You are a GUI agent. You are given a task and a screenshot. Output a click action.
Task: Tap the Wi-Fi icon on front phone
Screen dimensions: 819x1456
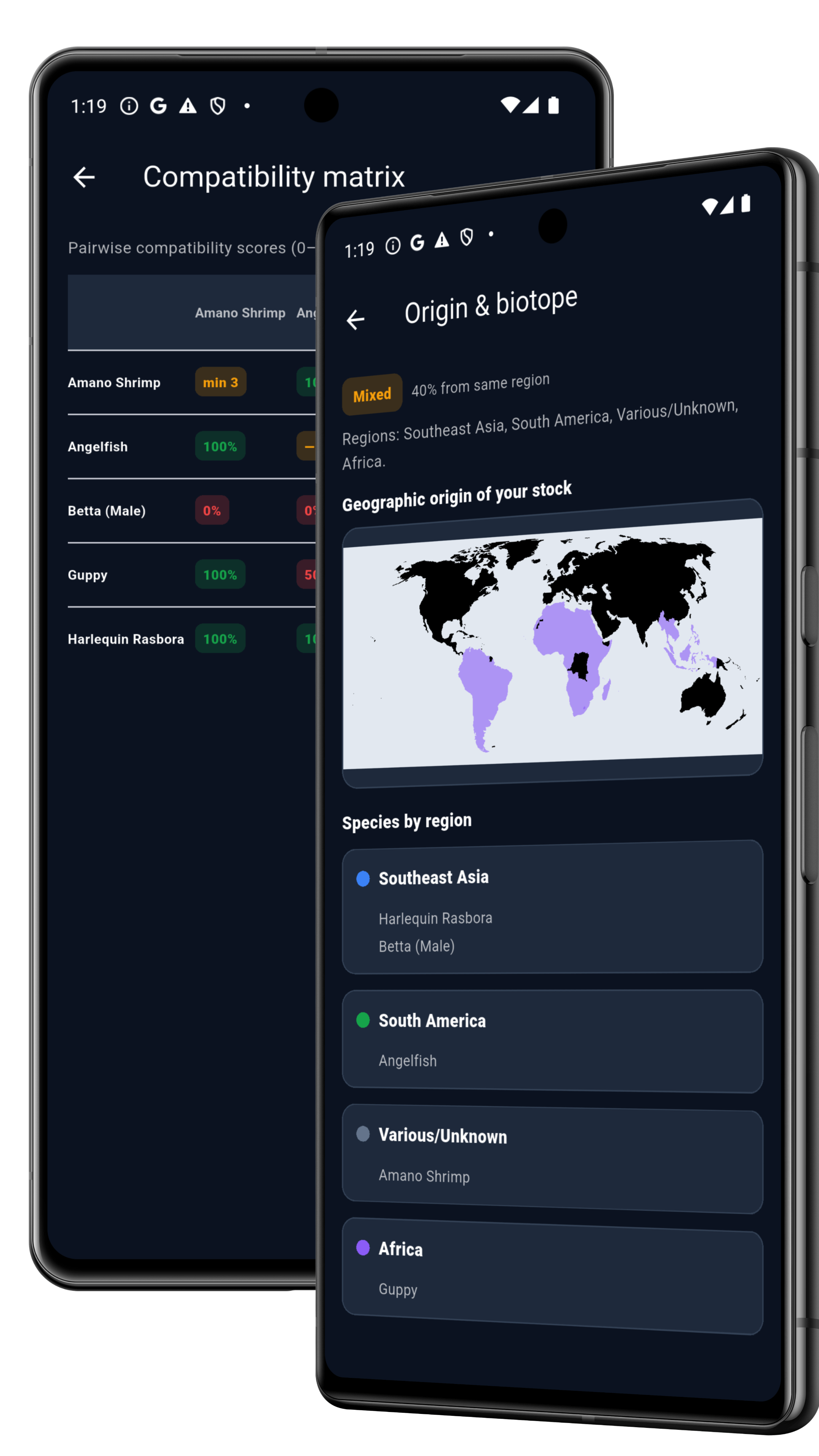(709, 207)
